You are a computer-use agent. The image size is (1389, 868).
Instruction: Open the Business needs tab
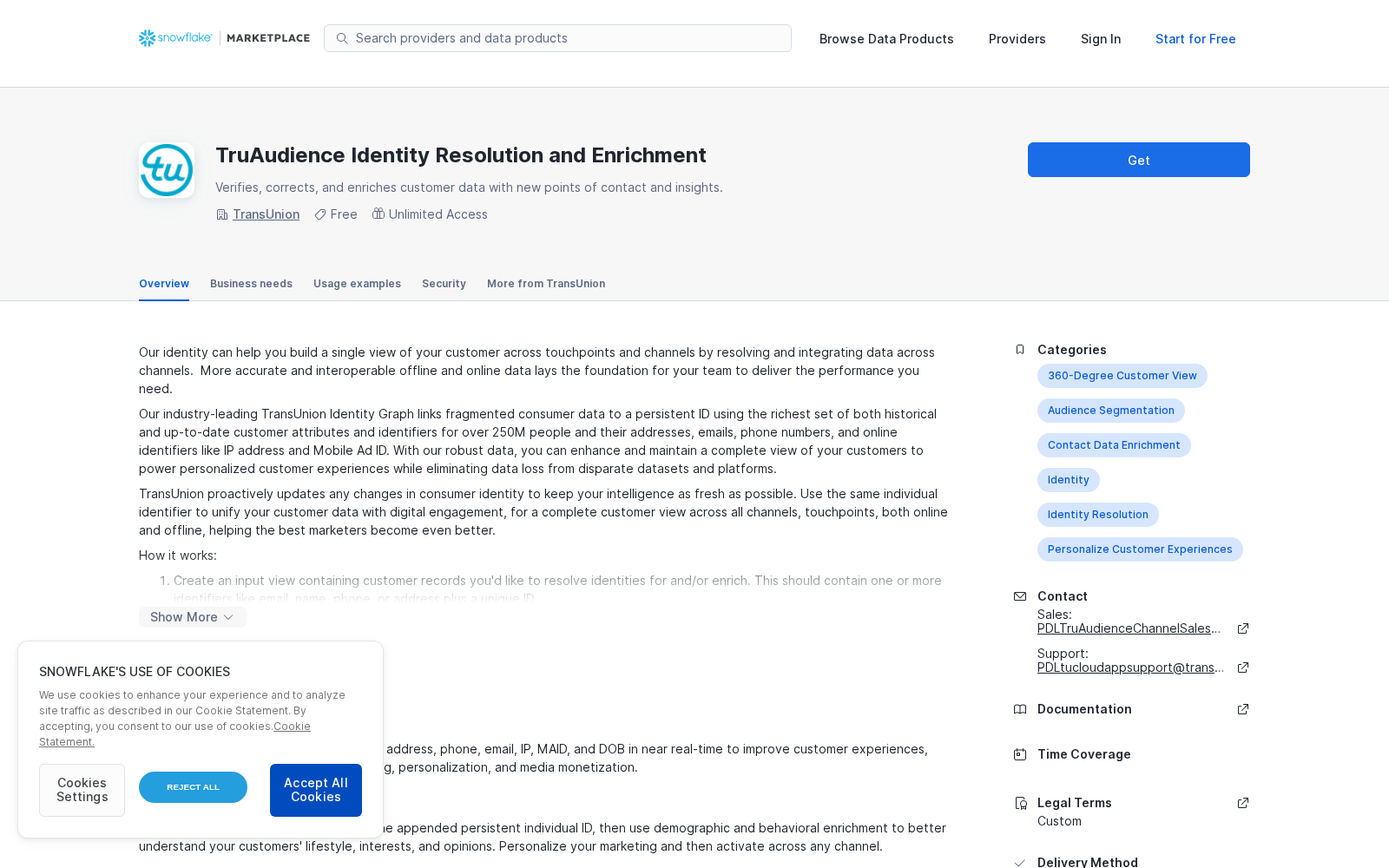click(251, 284)
